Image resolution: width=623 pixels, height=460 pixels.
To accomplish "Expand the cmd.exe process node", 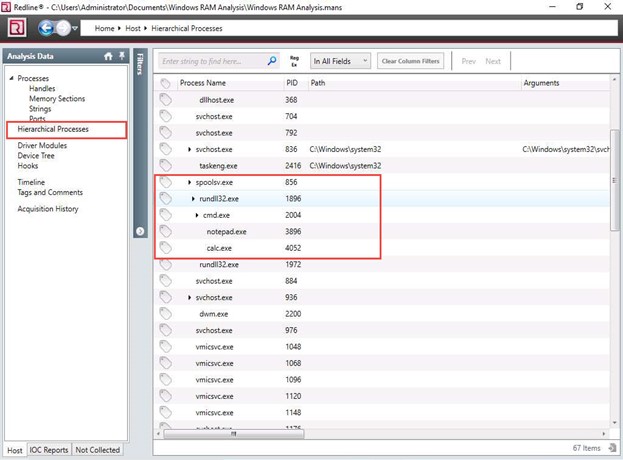I will click(198, 216).
